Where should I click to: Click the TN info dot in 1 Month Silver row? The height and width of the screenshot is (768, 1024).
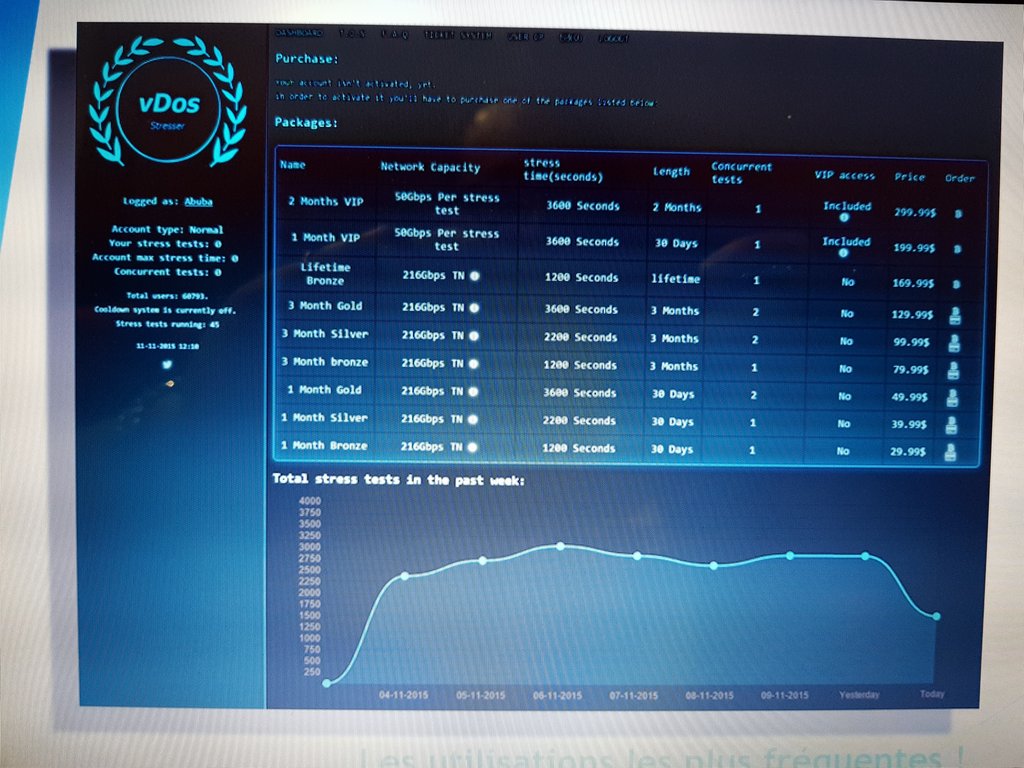click(x=473, y=419)
